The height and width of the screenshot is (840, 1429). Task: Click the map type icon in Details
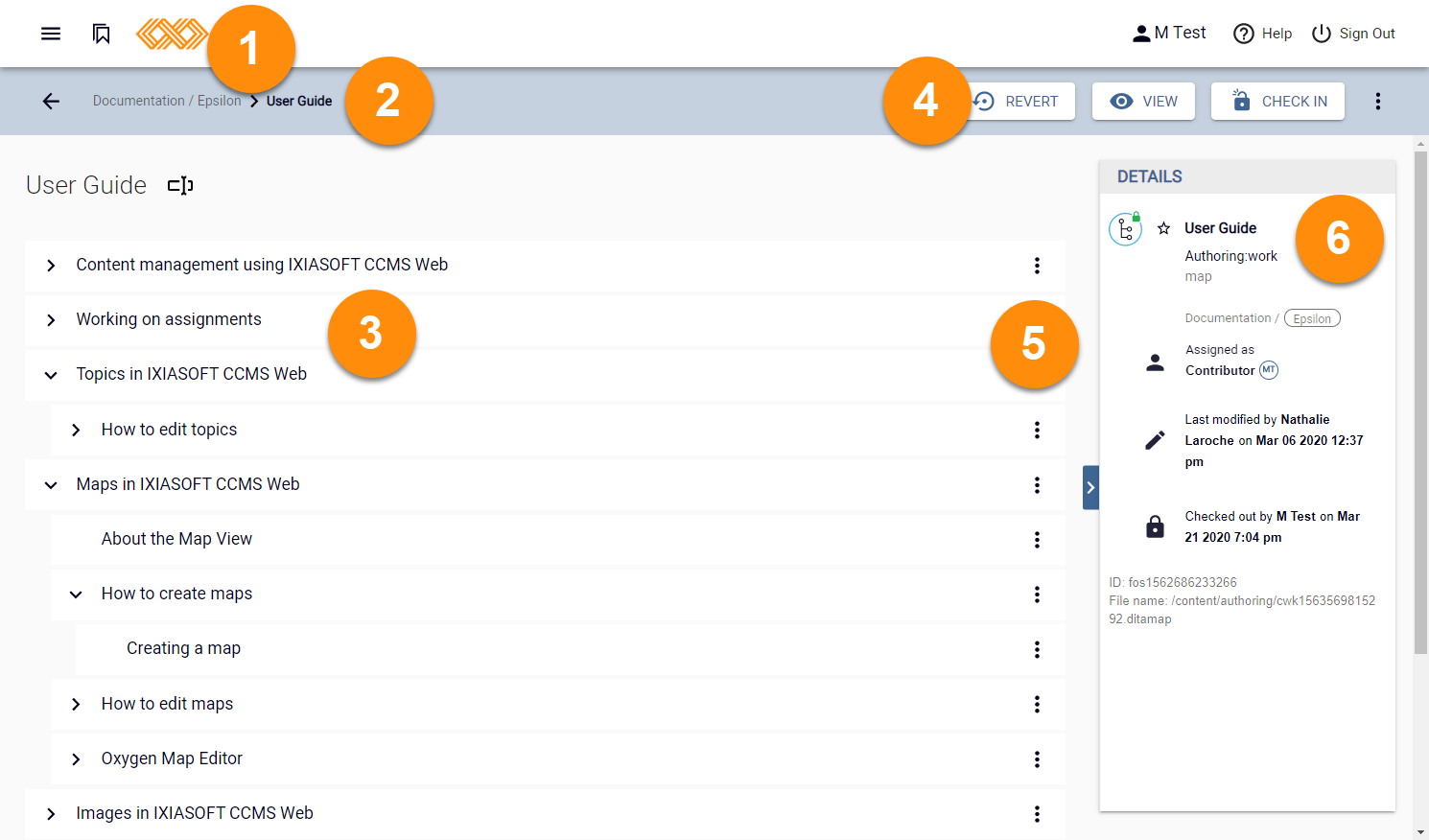point(1126,229)
